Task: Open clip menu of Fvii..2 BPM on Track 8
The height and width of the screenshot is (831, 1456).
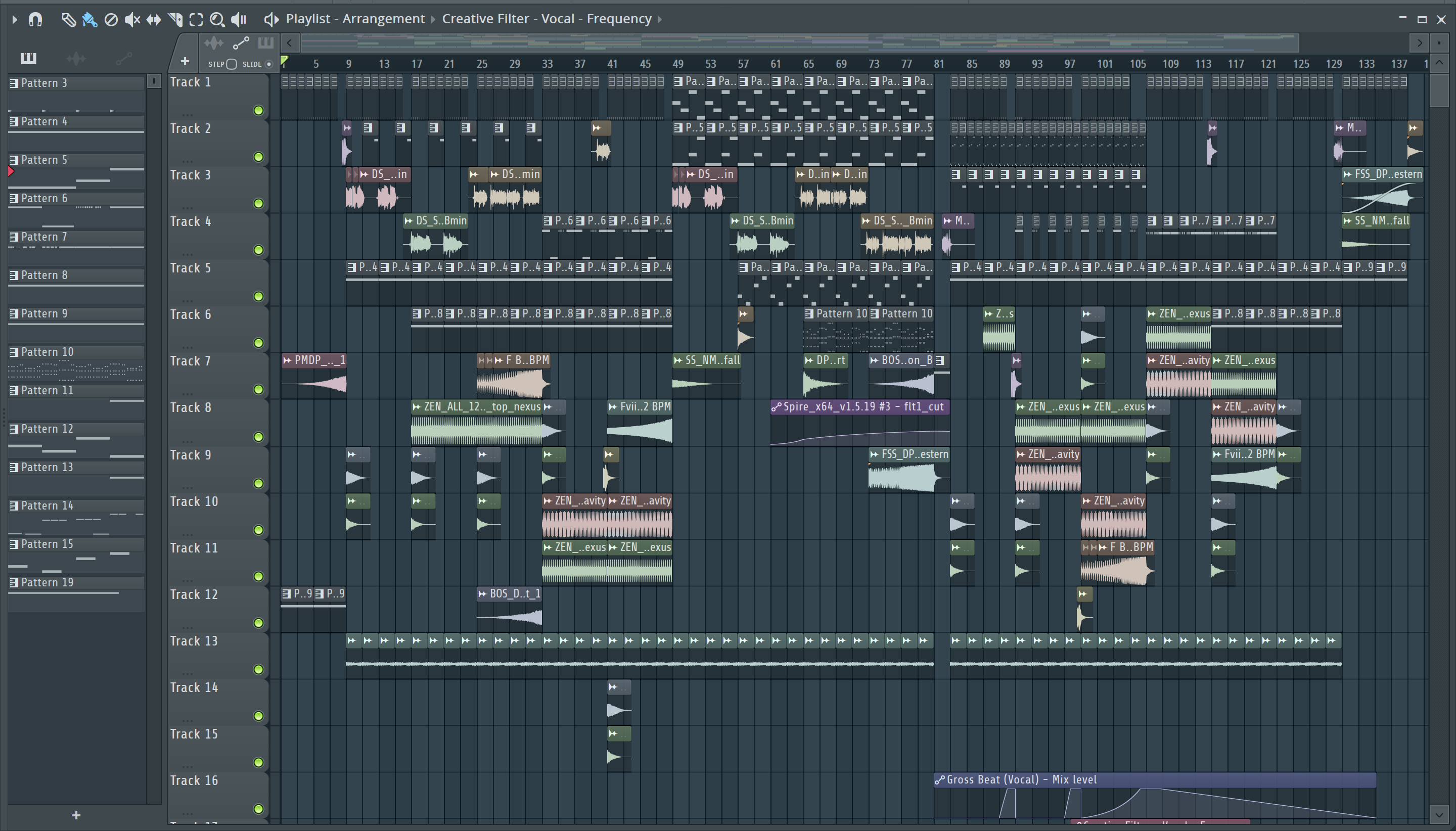Action: click(x=613, y=407)
